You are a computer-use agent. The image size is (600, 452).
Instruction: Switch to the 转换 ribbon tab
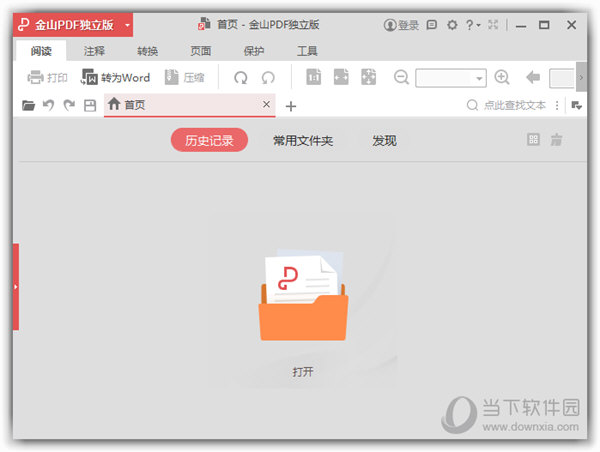point(148,51)
